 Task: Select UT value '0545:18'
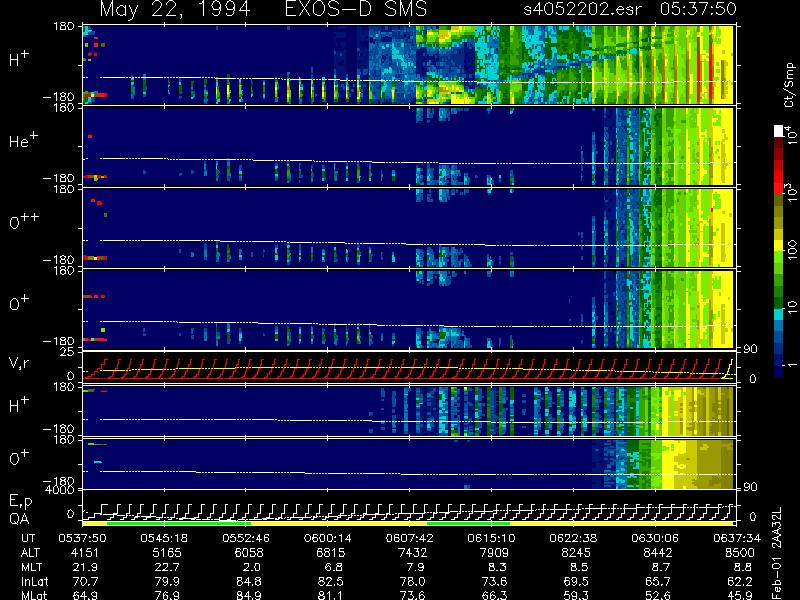pyautogui.click(x=164, y=538)
